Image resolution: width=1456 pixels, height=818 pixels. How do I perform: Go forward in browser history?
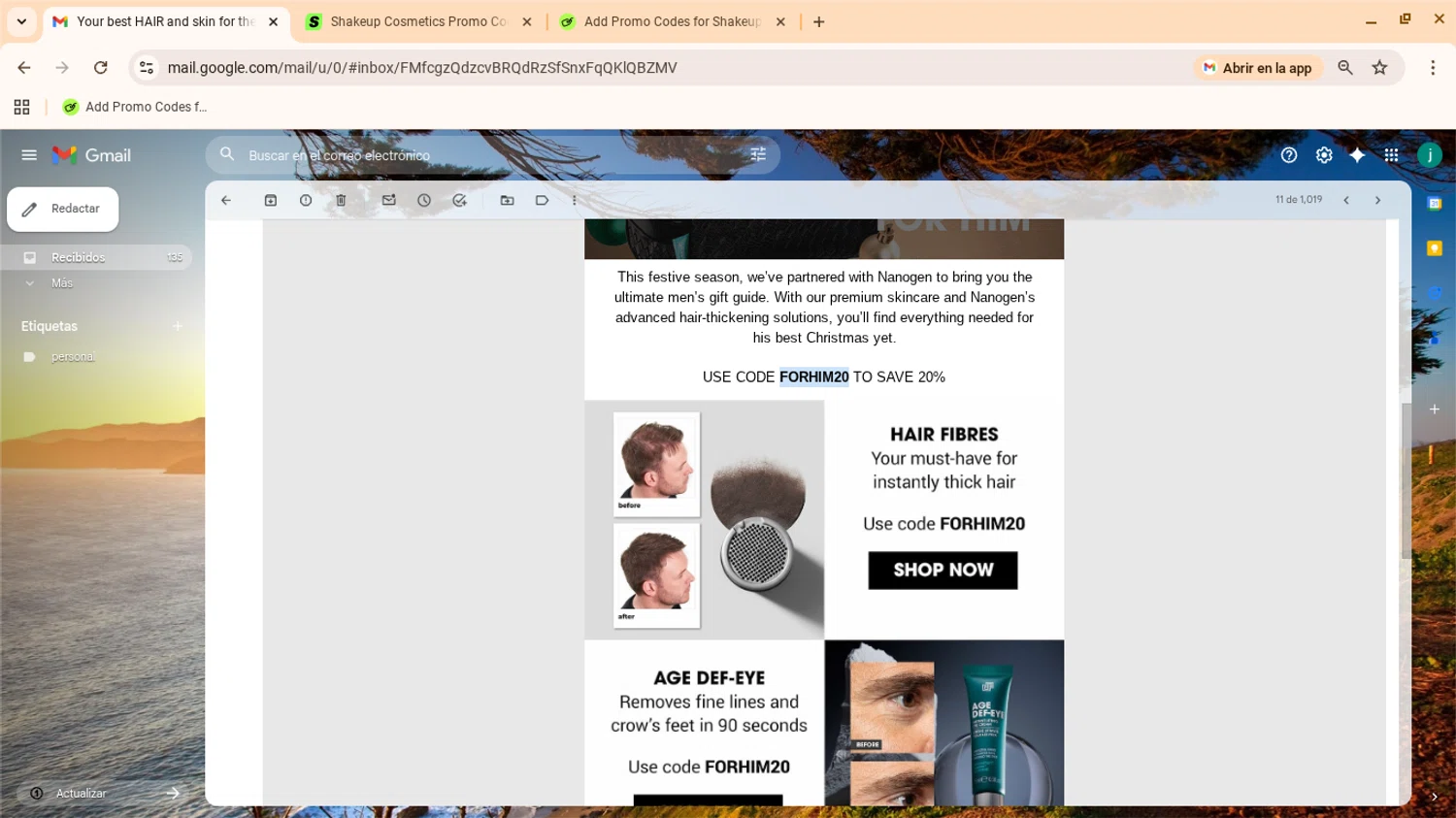pos(62,68)
